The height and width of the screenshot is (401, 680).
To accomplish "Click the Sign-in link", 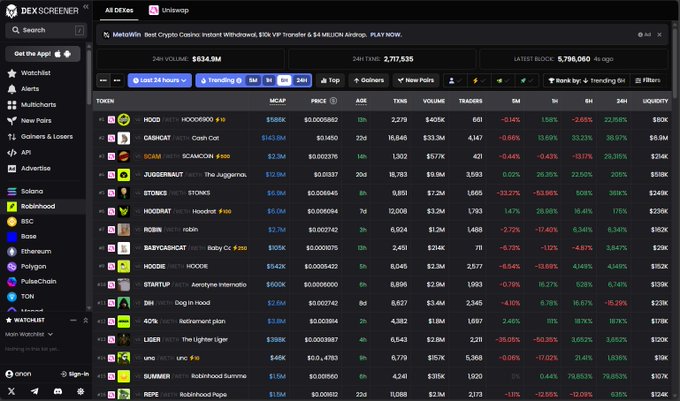I will coord(75,374).
